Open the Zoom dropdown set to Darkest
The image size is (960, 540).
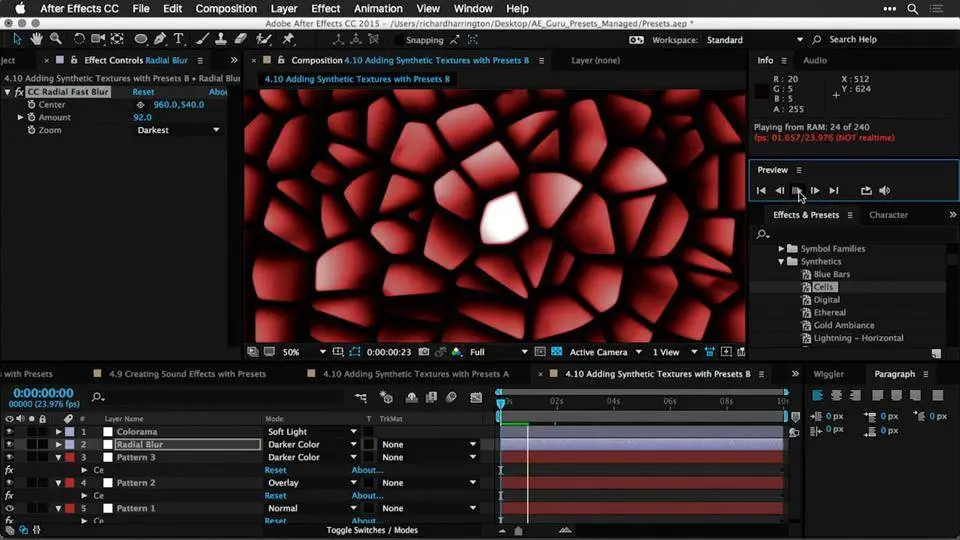point(178,130)
